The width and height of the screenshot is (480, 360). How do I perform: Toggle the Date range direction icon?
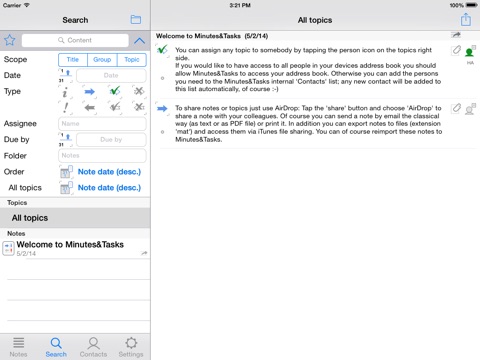66,76
